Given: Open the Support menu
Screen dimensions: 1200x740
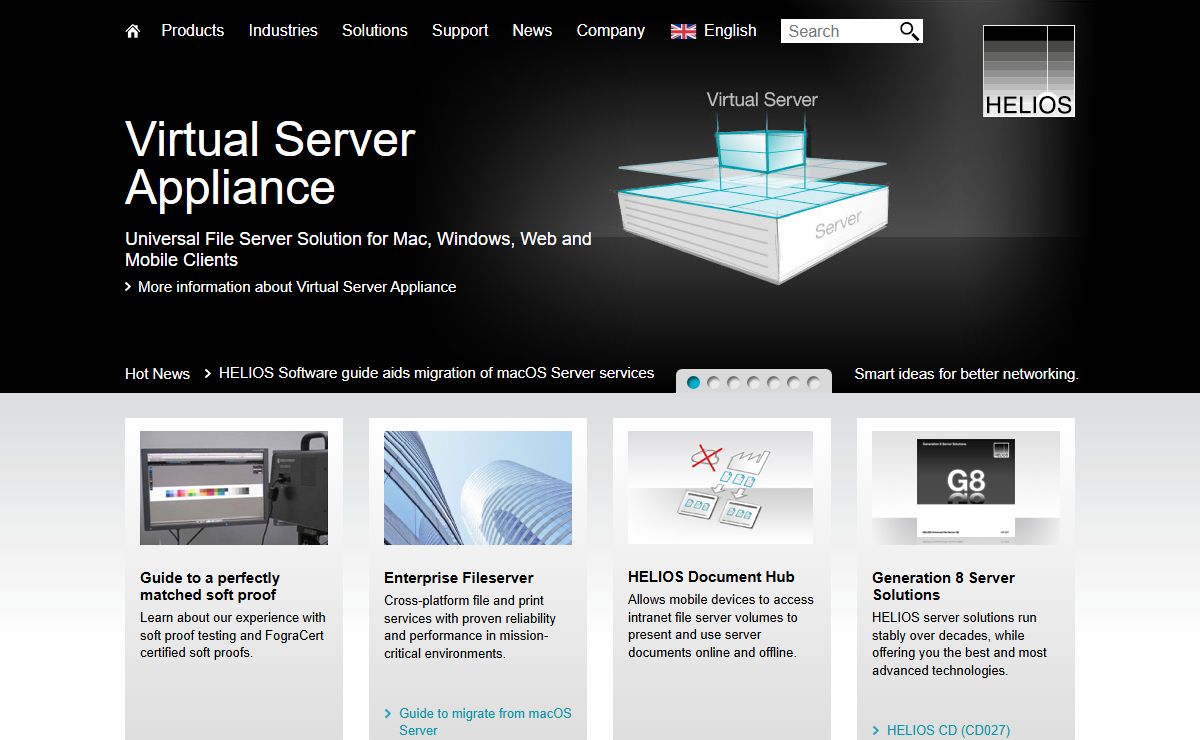Looking at the screenshot, I should (x=460, y=31).
